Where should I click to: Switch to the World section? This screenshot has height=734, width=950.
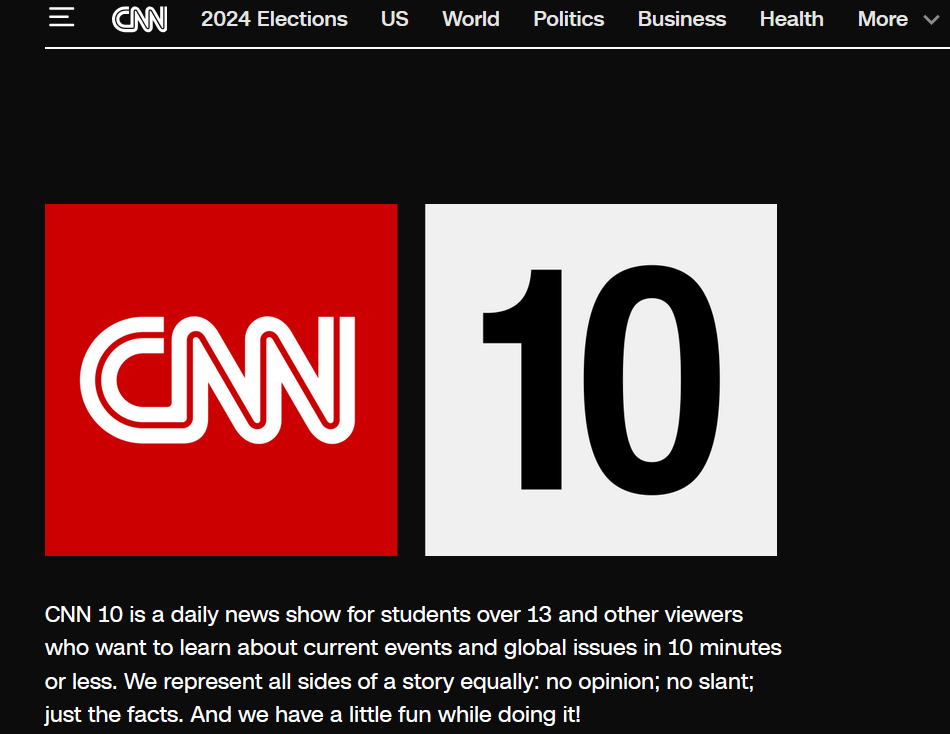[470, 19]
